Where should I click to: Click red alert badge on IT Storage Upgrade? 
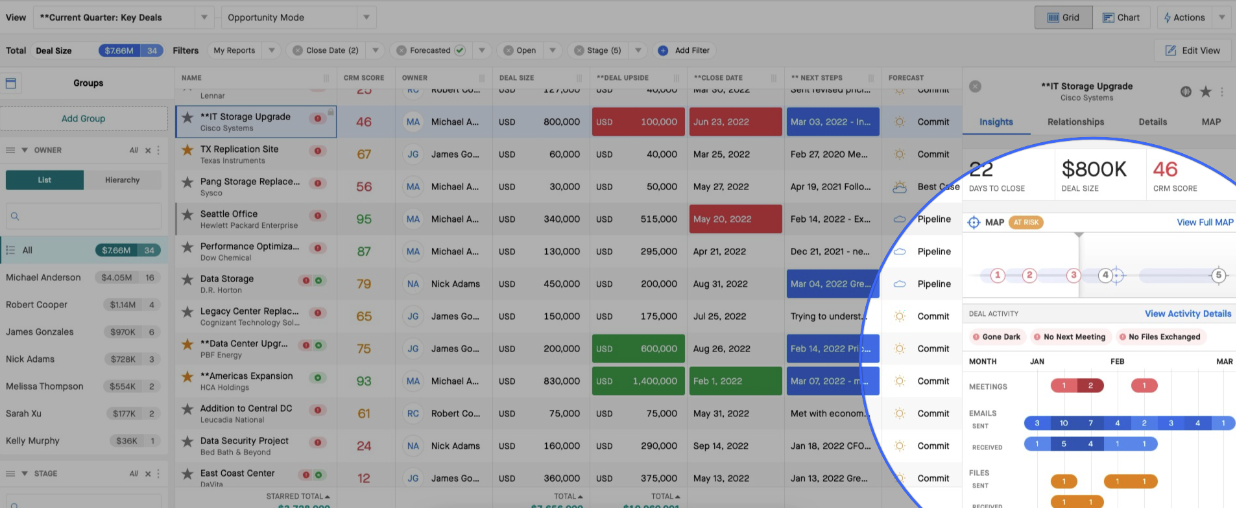tap(318, 118)
